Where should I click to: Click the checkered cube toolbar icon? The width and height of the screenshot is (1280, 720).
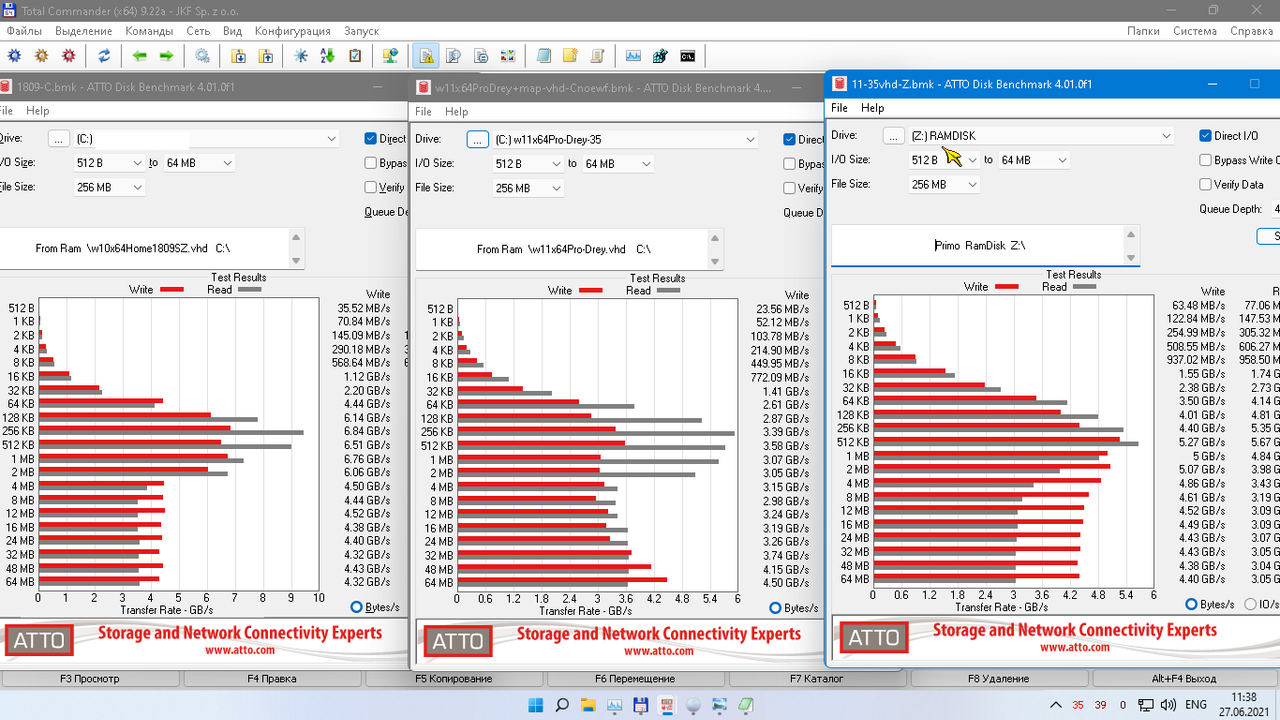(661, 56)
